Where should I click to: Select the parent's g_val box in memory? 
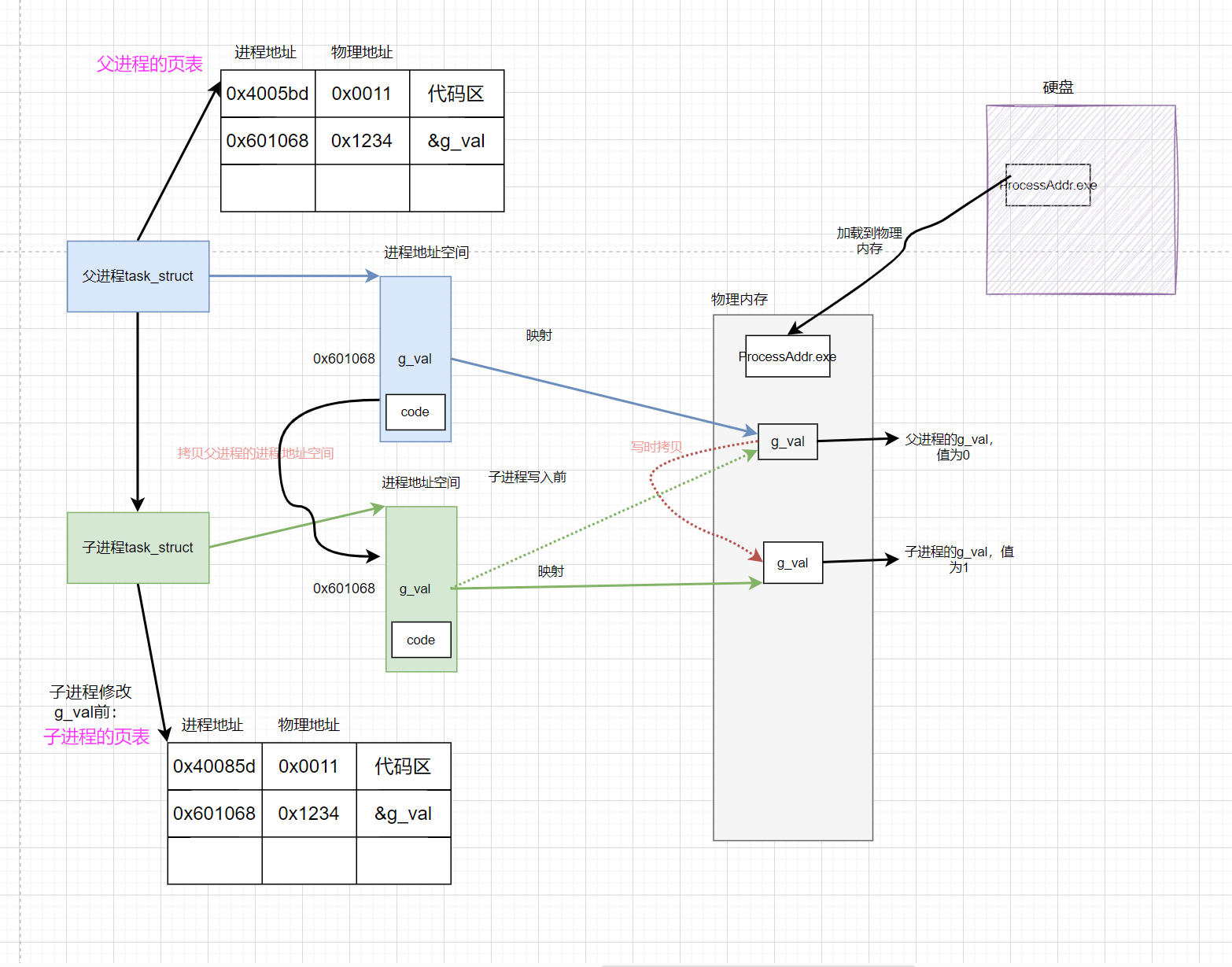tap(788, 441)
